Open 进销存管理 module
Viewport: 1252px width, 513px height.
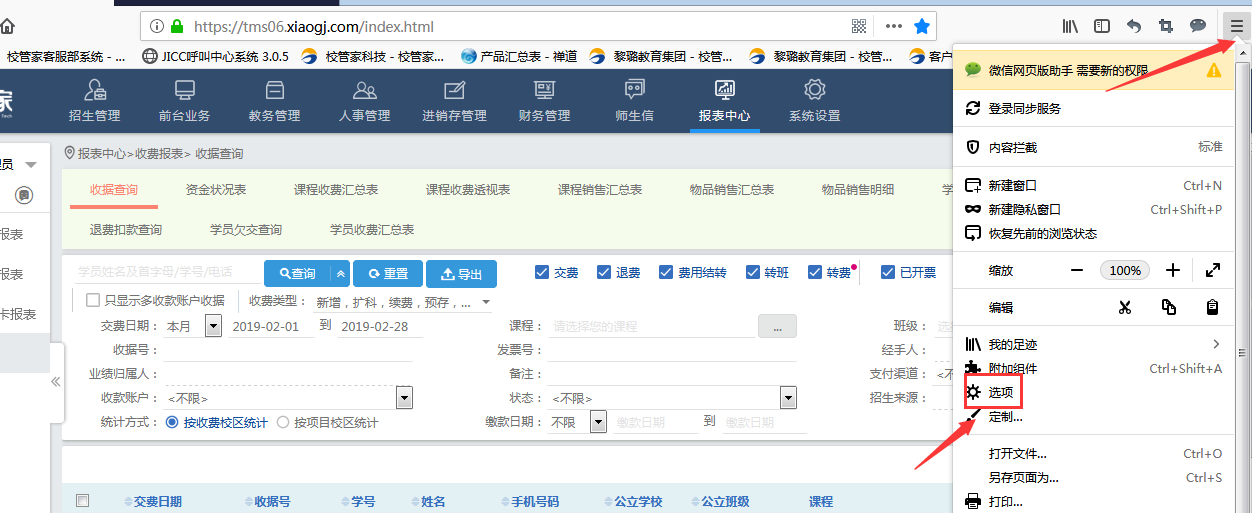coord(454,101)
